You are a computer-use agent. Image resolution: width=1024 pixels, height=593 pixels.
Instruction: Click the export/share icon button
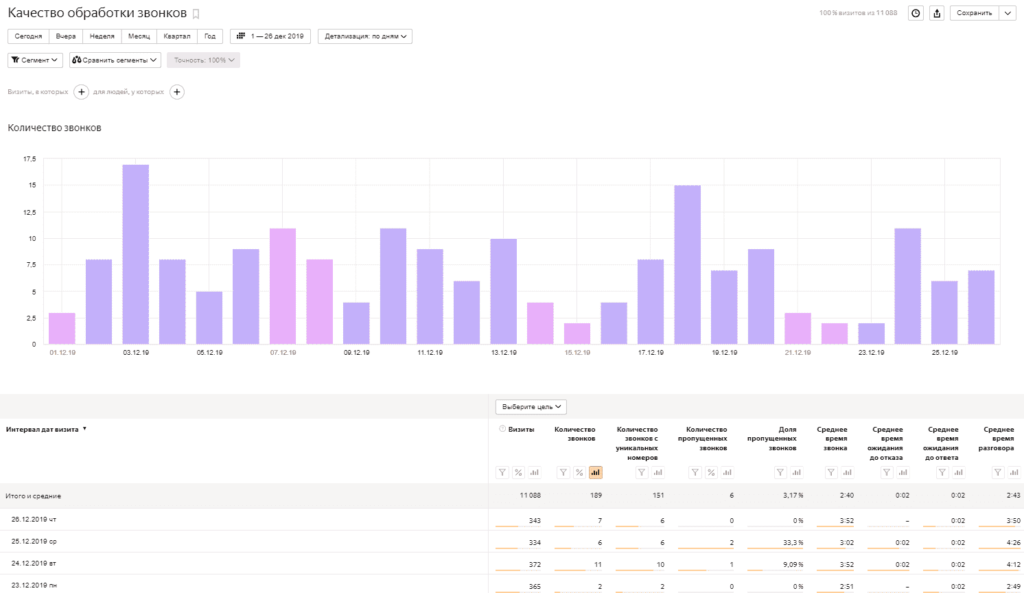click(937, 13)
